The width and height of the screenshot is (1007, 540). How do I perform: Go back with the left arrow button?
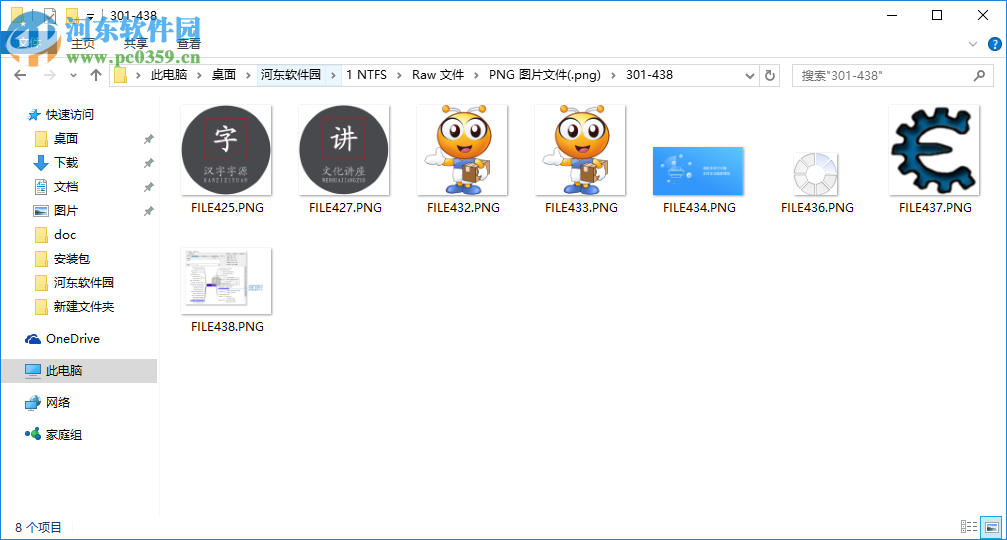click(20, 75)
